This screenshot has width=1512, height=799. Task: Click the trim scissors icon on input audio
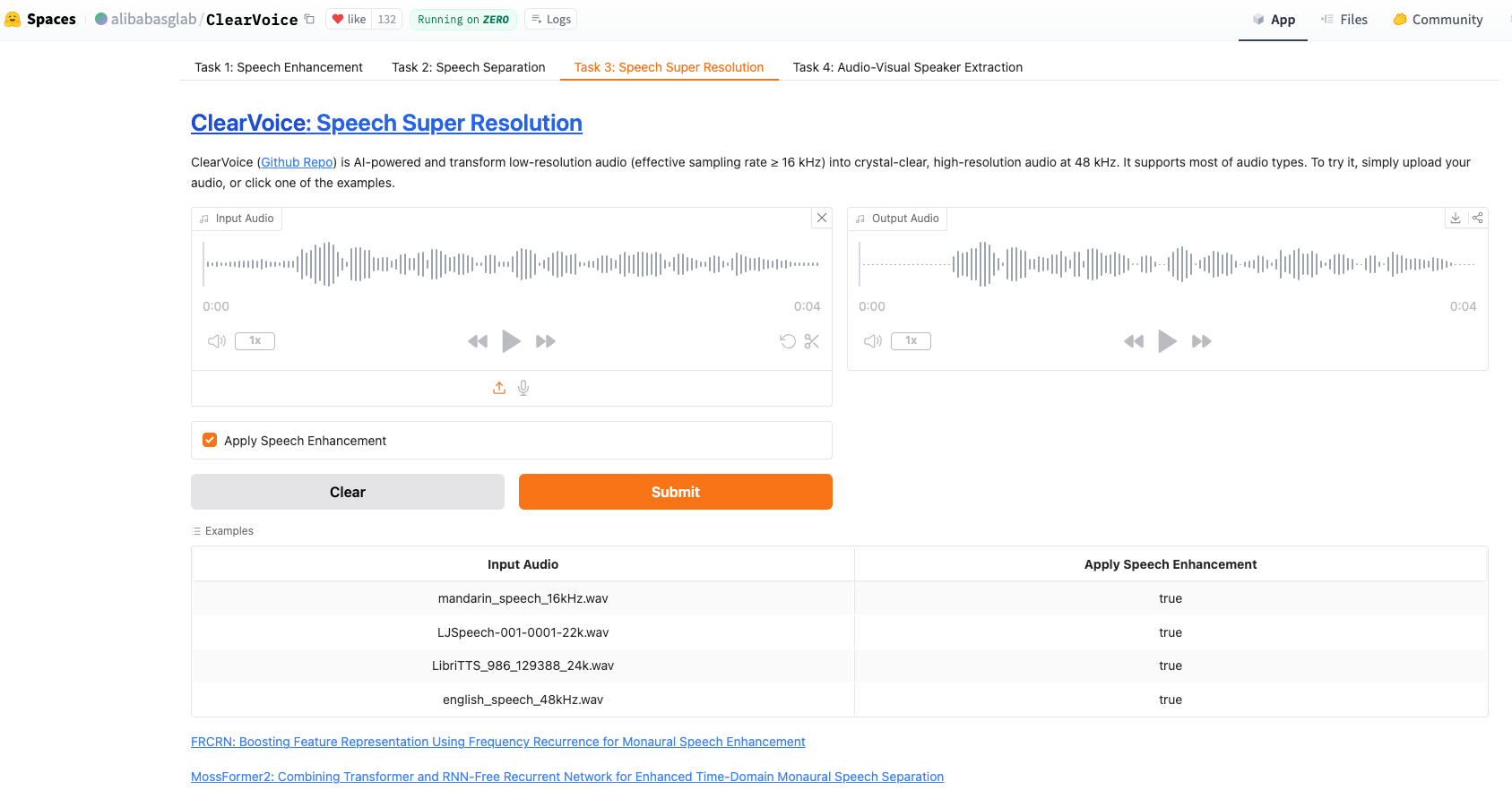click(x=812, y=341)
